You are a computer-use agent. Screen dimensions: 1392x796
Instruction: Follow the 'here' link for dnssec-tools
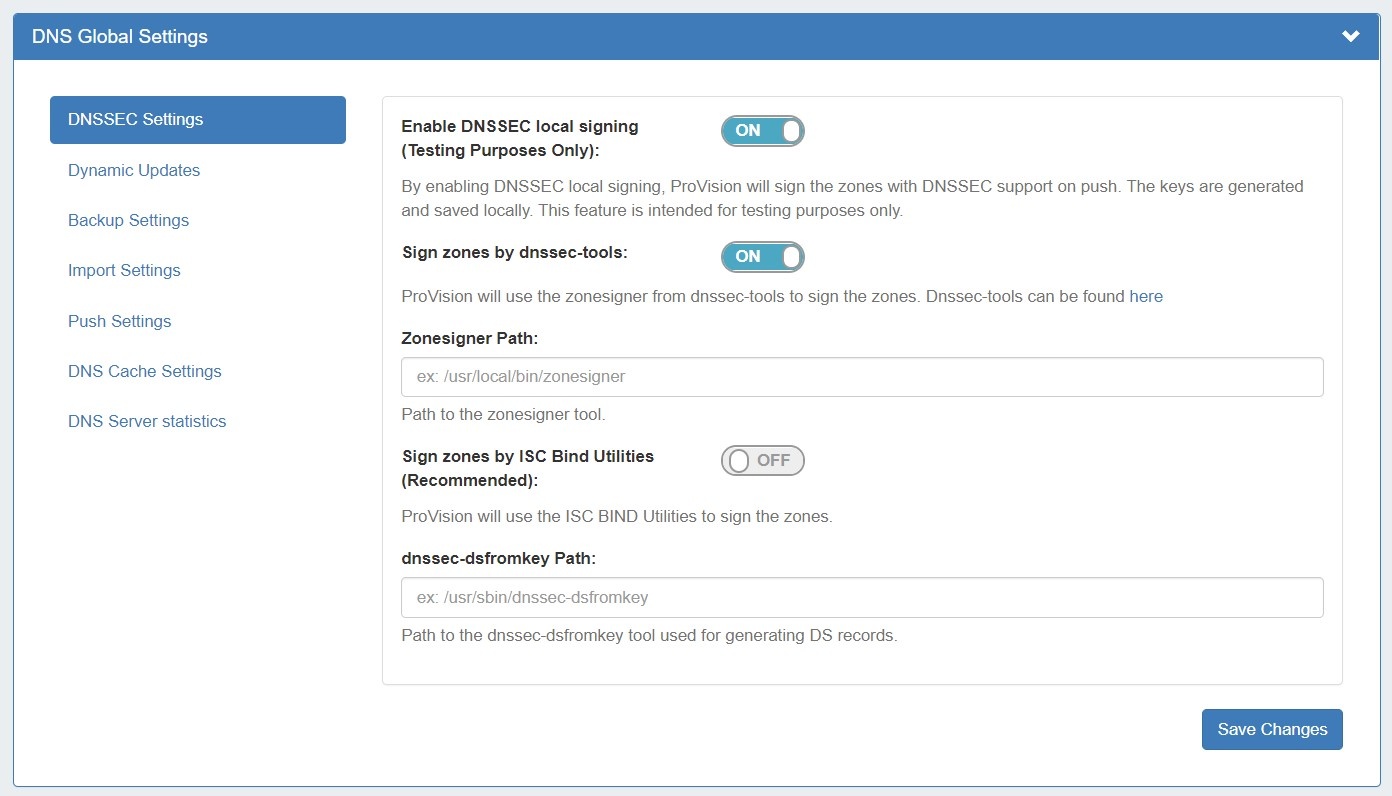[x=1145, y=296]
